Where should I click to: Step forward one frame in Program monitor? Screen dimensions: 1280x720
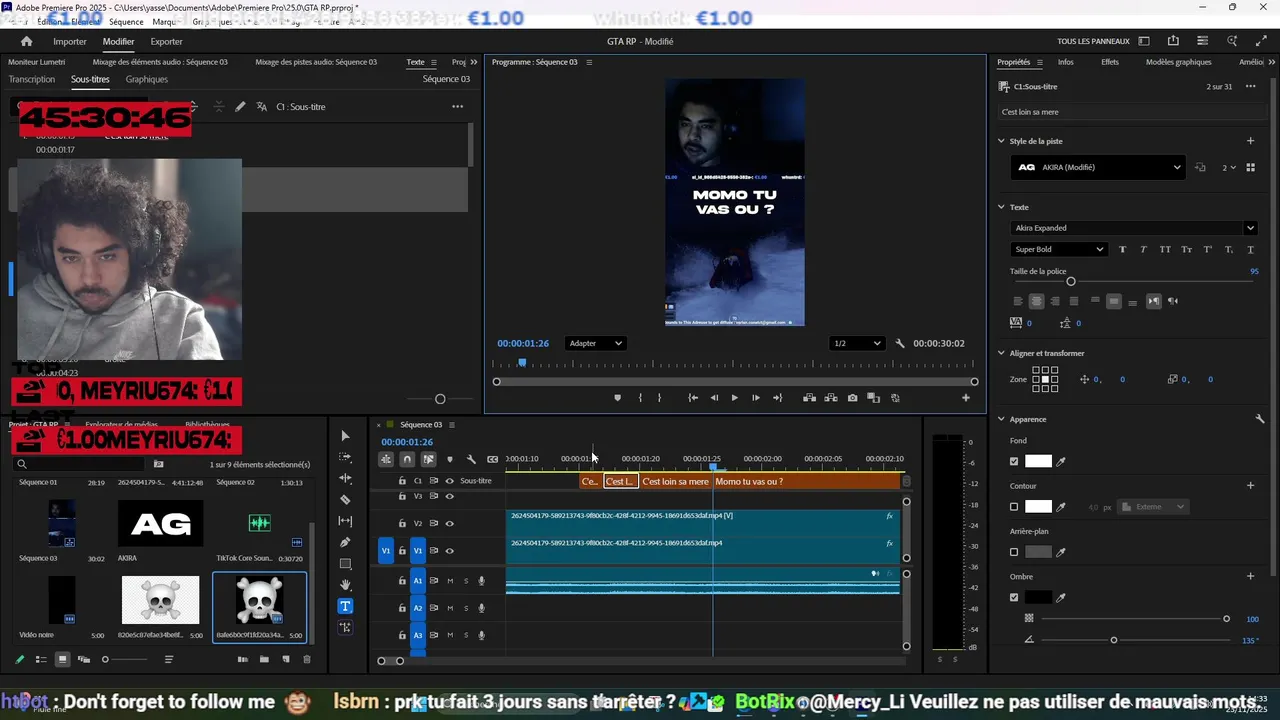coord(755,398)
